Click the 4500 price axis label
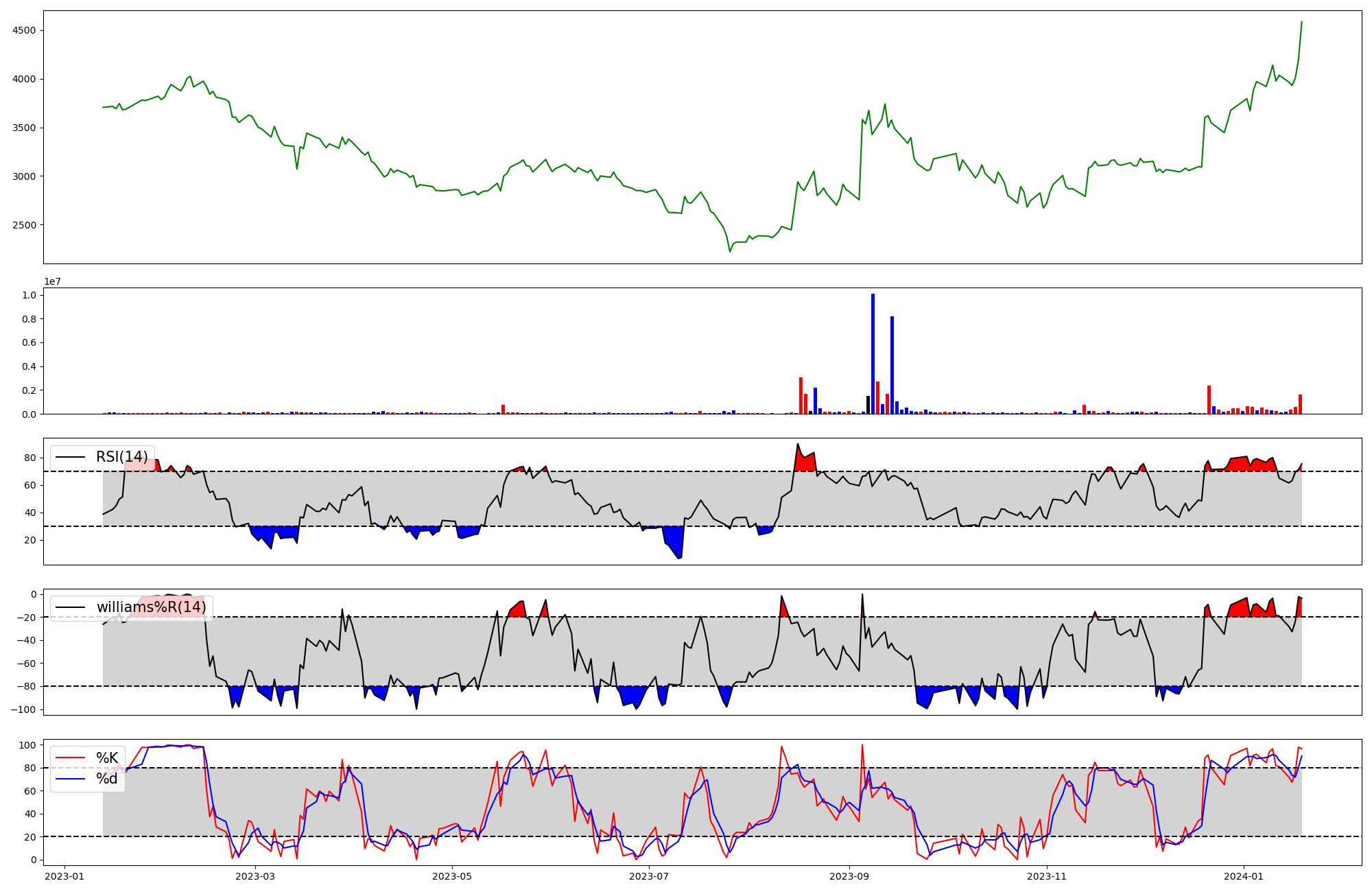 click(x=24, y=30)
